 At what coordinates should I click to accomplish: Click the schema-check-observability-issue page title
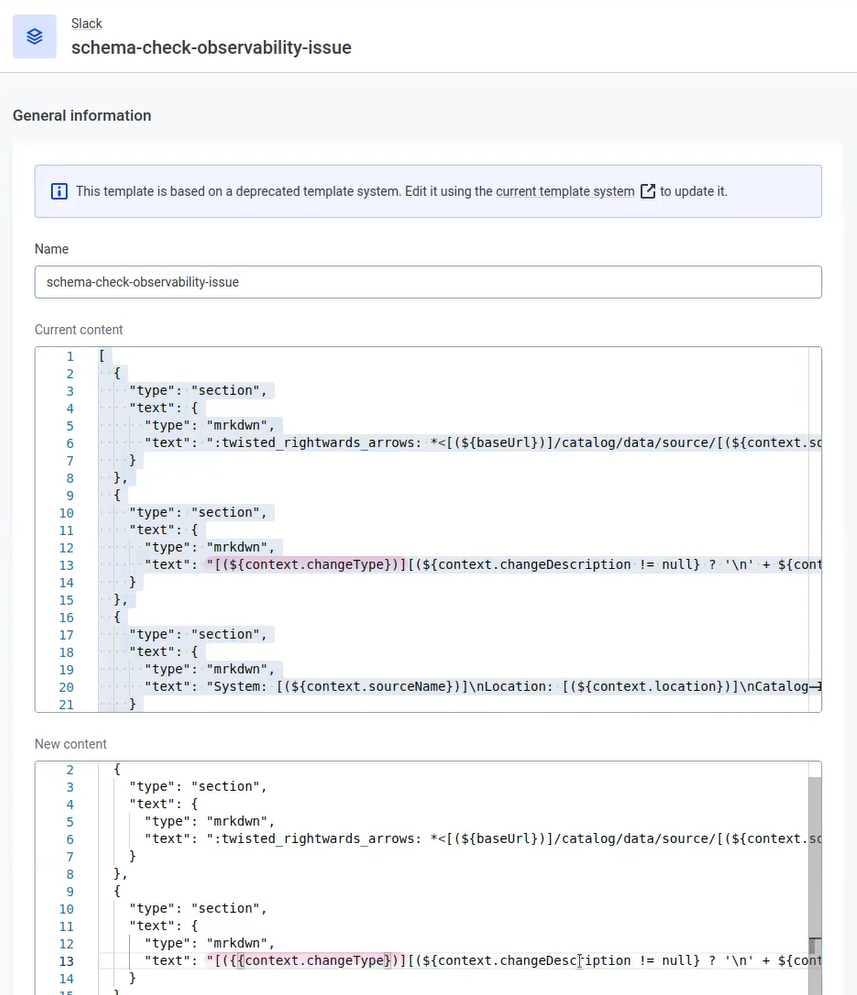point(211,47)
